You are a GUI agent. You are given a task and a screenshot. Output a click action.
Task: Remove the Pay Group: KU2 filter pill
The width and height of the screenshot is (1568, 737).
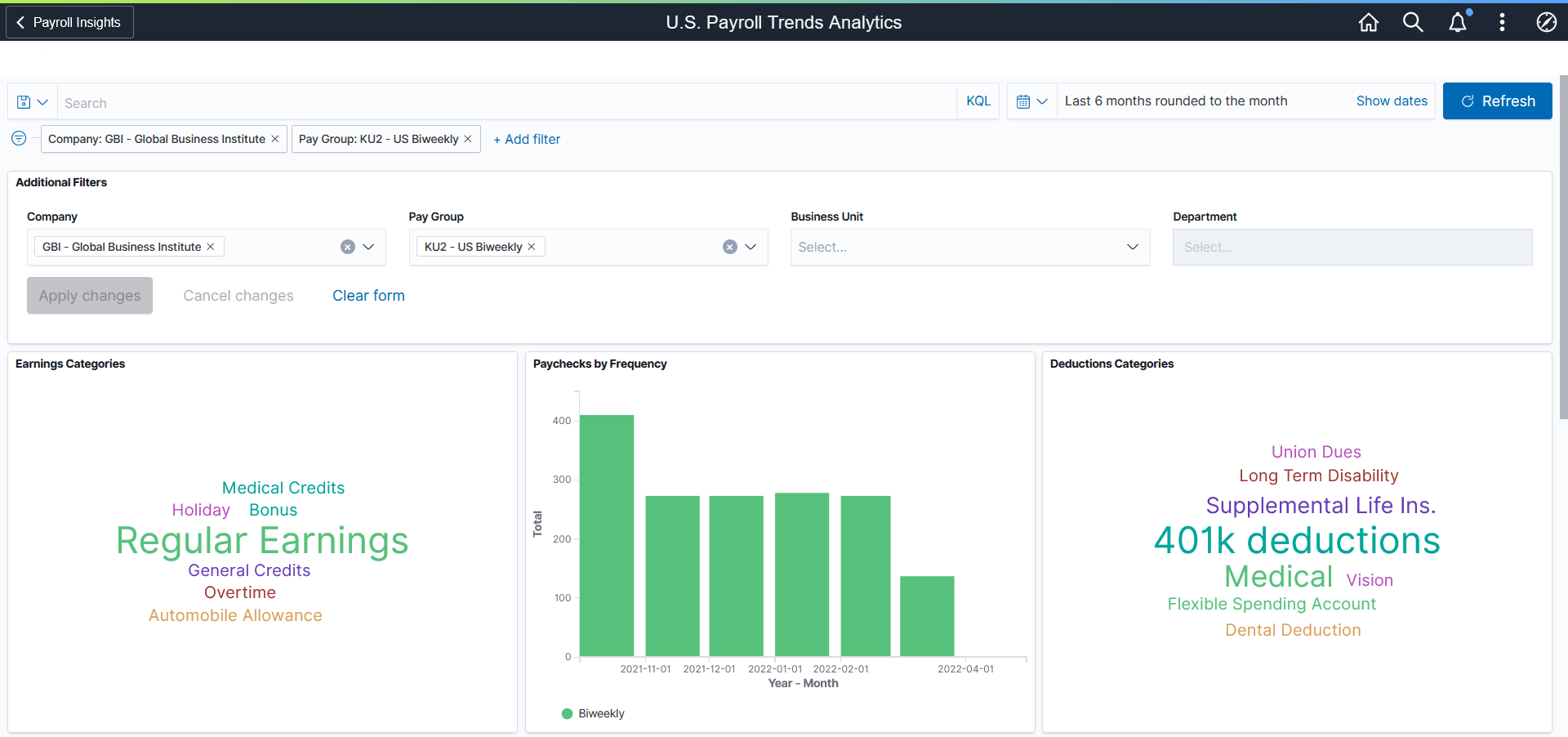[x=466, y=139]
